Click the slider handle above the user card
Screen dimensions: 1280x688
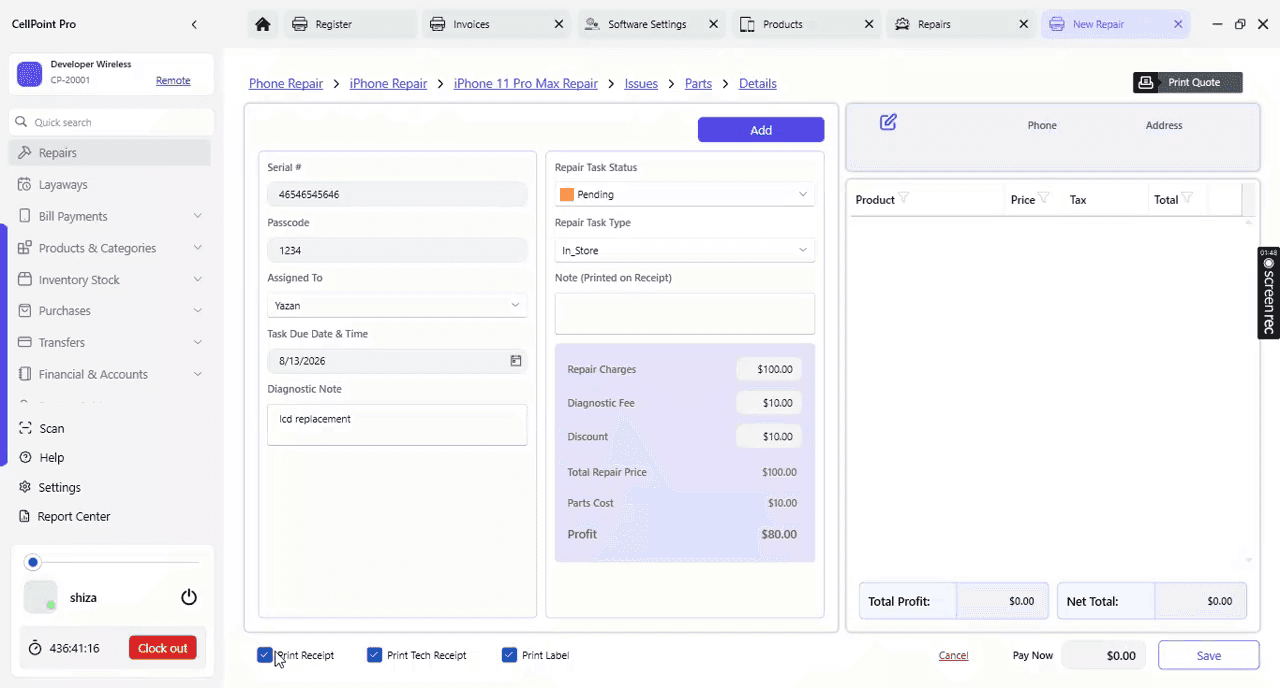pyautogui.click(x=33, y=562)
